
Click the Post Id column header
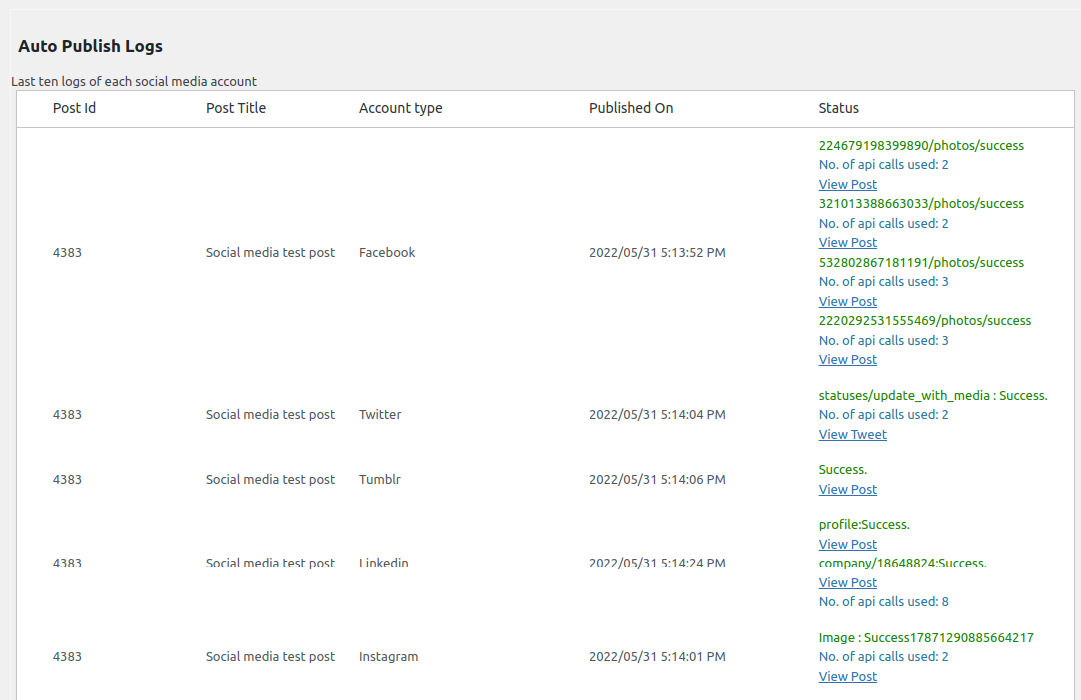tap(74, 108)
